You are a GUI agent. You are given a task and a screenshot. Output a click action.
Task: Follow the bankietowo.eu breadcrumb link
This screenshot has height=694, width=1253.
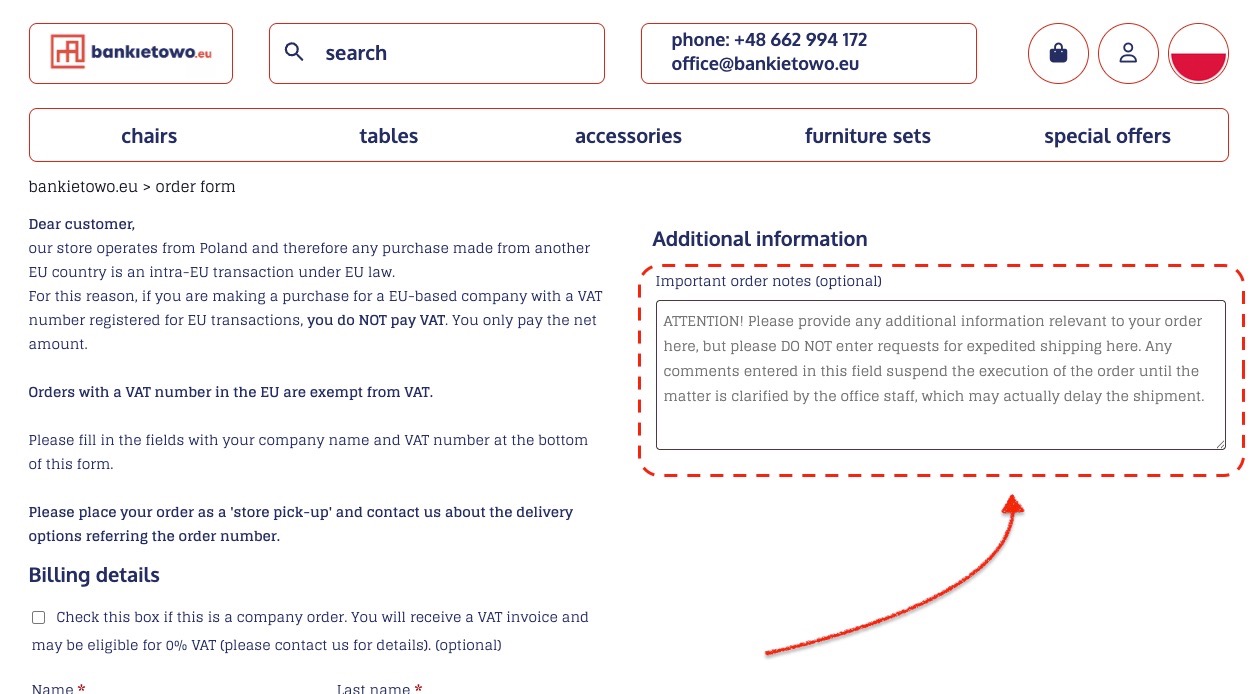(x=83, y=187)
